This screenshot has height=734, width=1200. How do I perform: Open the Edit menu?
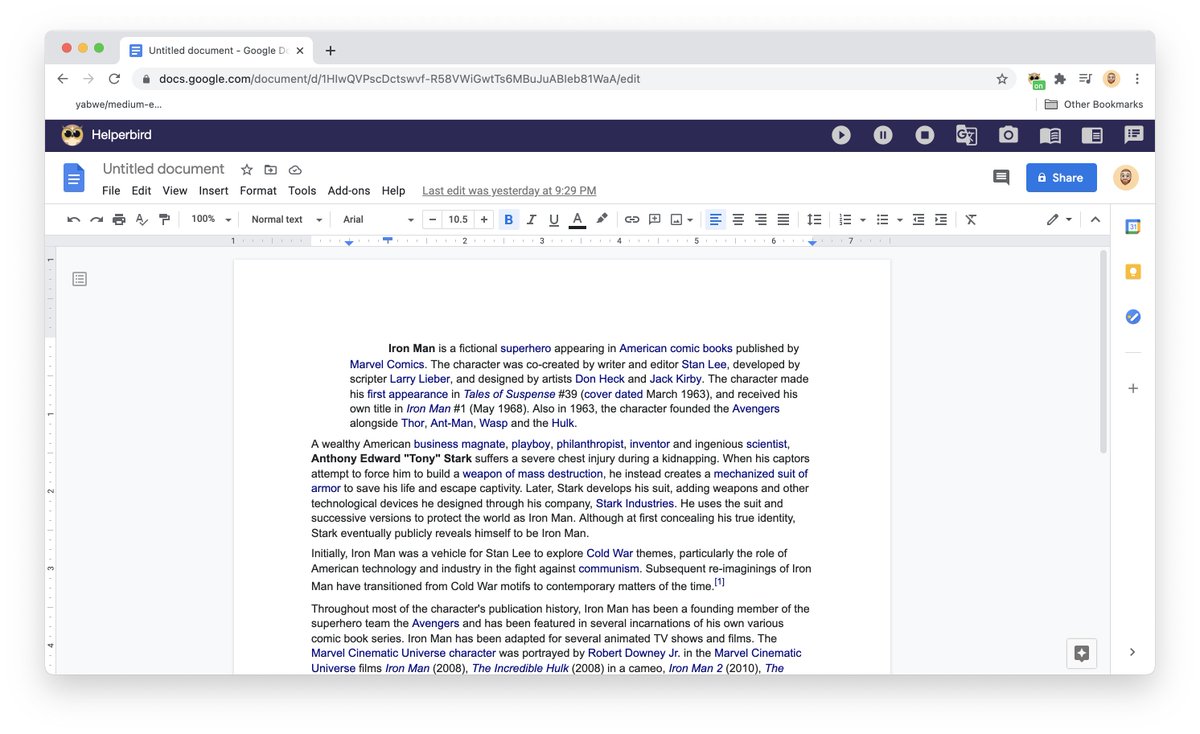142,191
